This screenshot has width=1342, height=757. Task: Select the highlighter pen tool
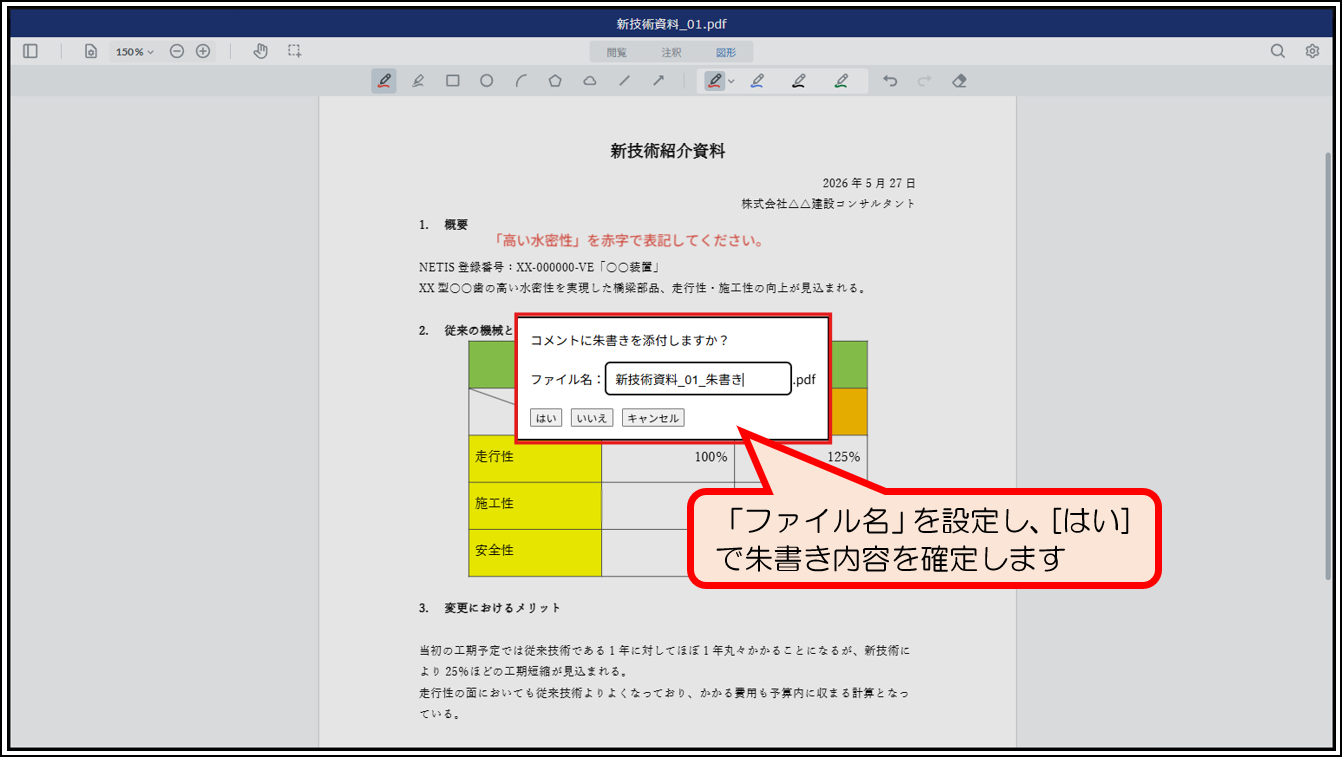(418, 81)
